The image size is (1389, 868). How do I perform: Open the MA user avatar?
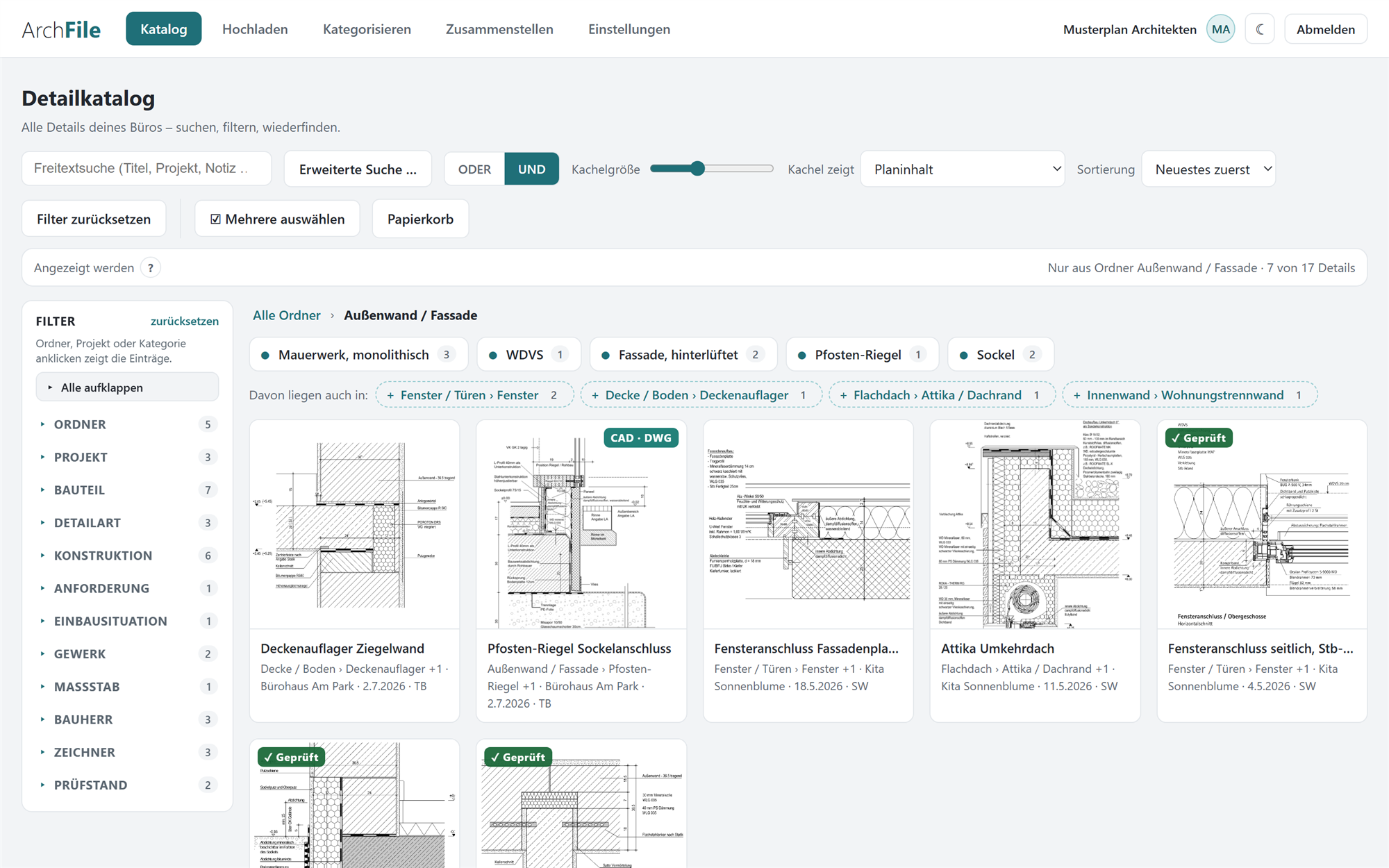[1221, 29]
